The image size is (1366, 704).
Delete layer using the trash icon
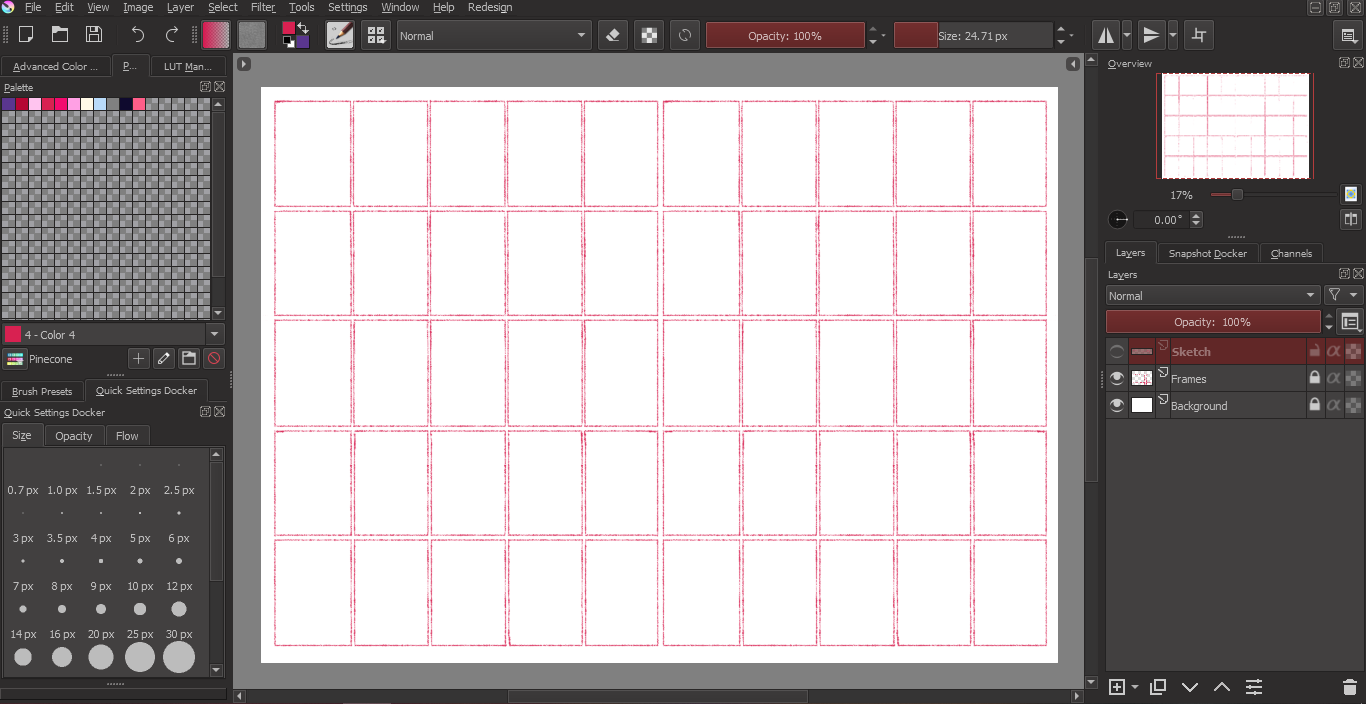coord(1349,687)
